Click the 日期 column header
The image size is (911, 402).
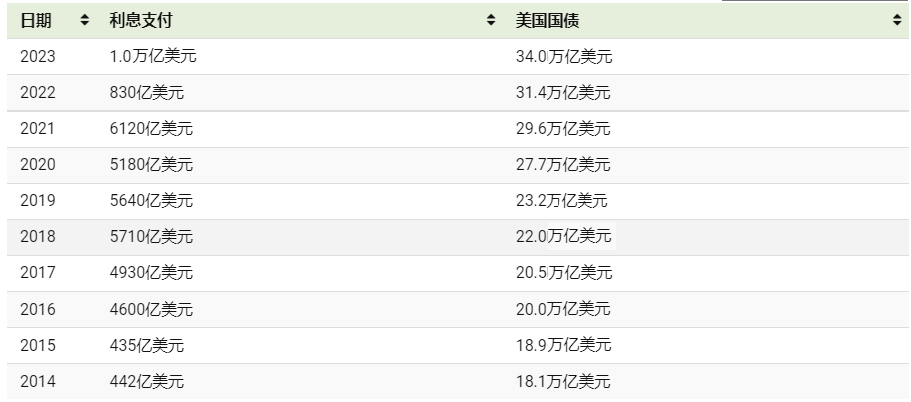click(x=37, y=21)
